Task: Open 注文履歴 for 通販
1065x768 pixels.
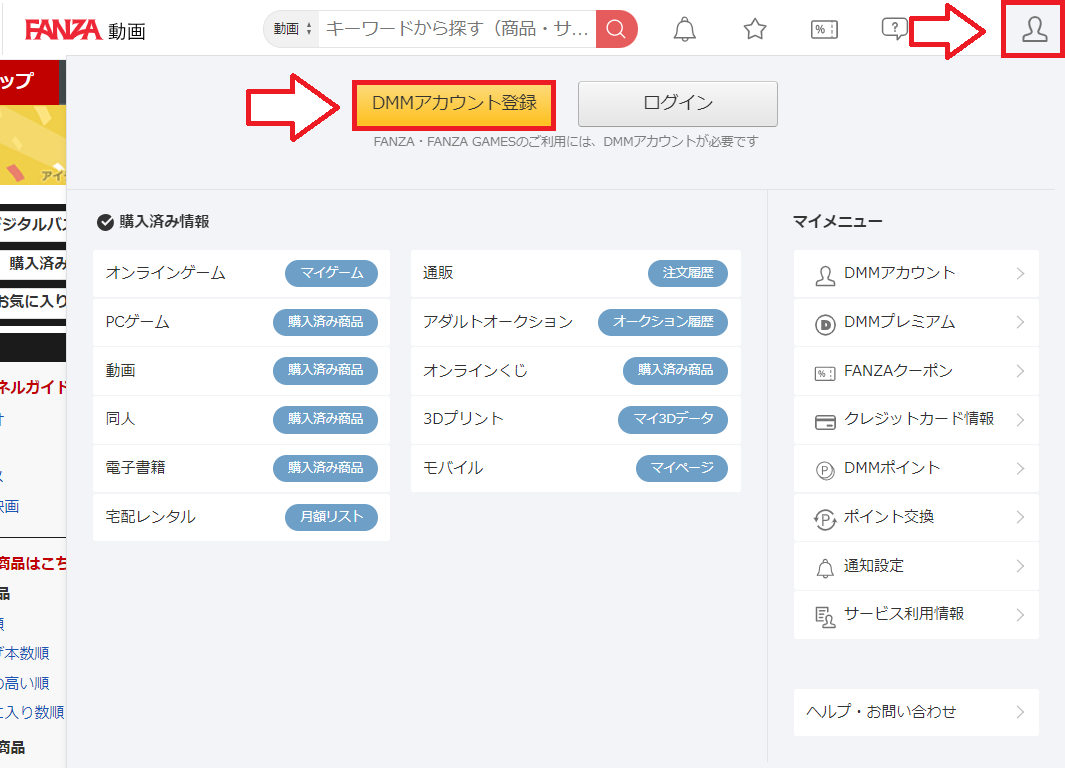Action: (688, 273)
